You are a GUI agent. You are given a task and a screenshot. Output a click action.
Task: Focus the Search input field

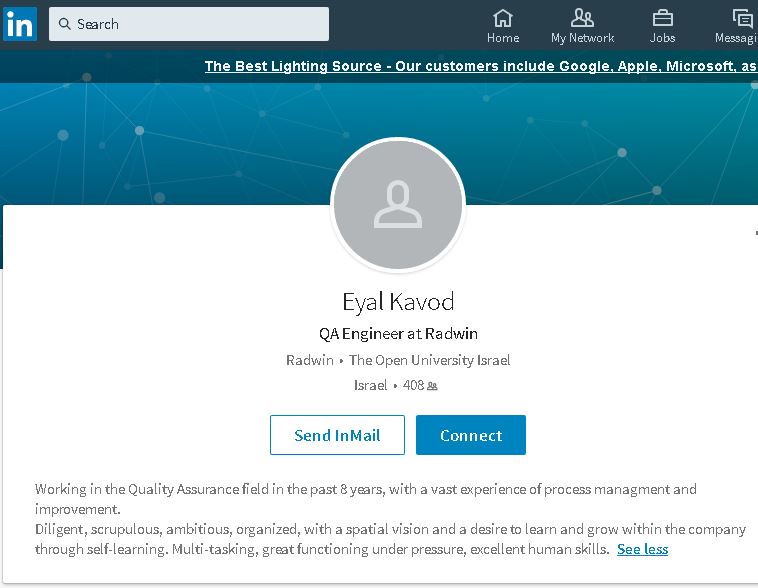click(x=198, y=24)
